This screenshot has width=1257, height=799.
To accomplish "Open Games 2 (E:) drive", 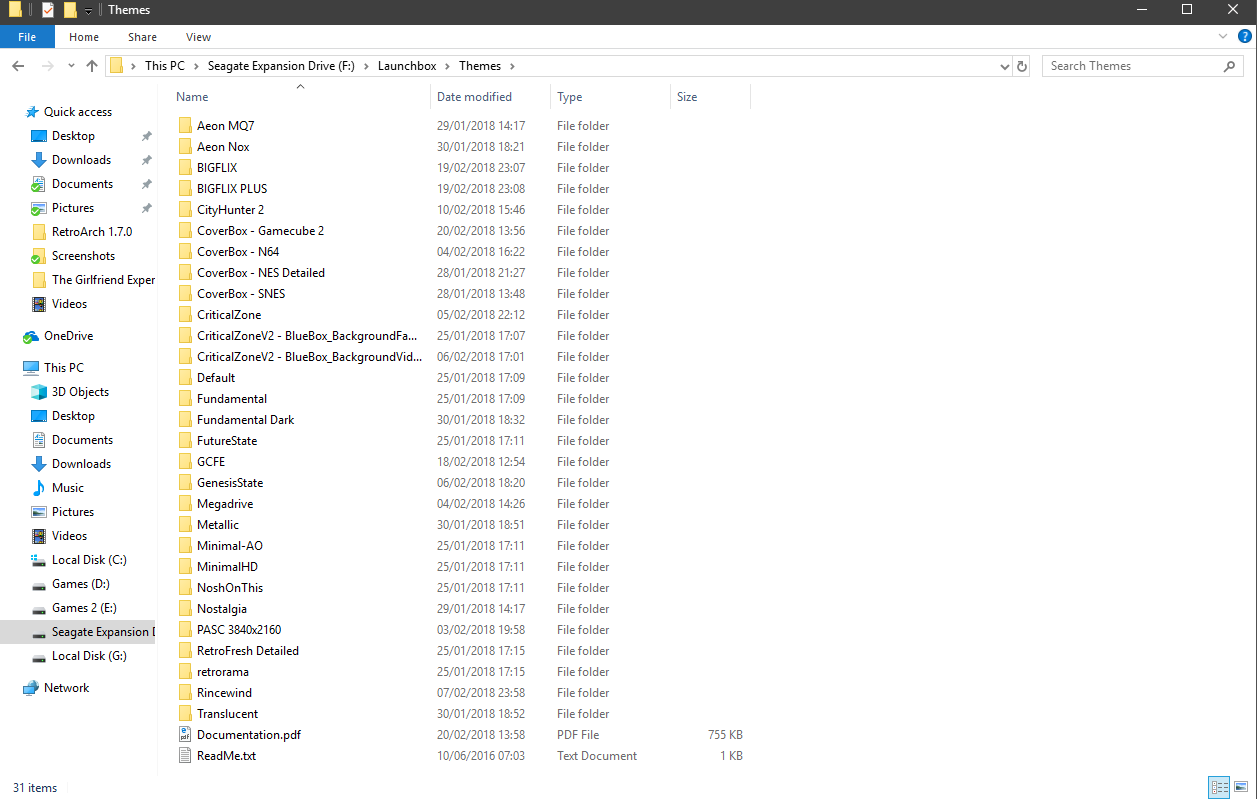I will click(x=84, y=608).
